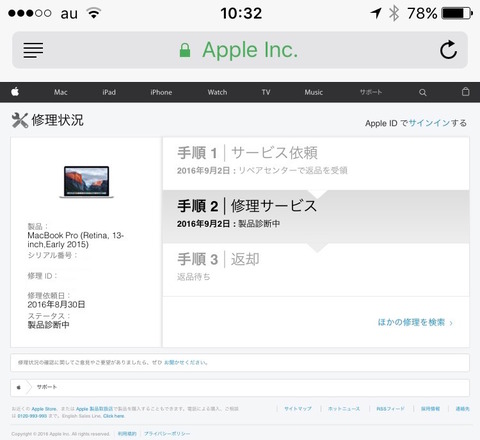Image resolution: width=480 pixels, height=440 pixels.
Task: Open the RSSフィード footer link
Action: [390, 409]
